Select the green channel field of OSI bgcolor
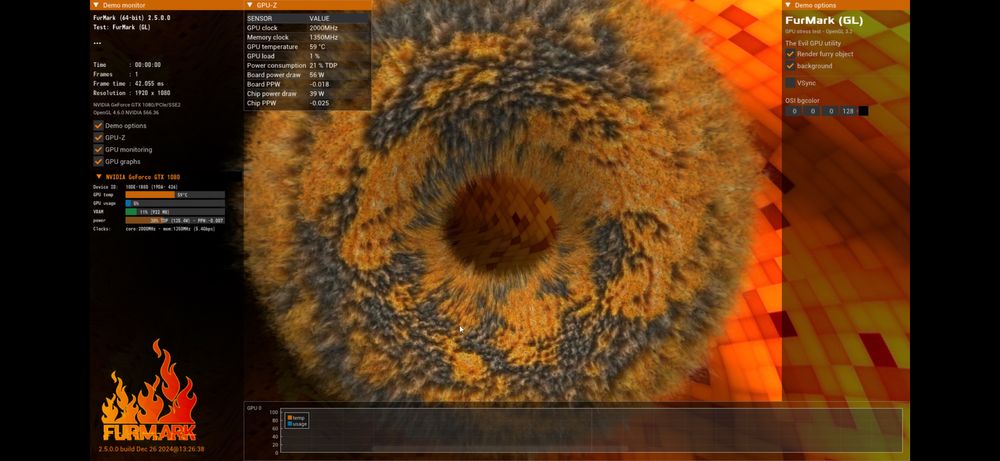Image resolution: width=1000 pixels, height=461 pixels. [x=812, y=111]
